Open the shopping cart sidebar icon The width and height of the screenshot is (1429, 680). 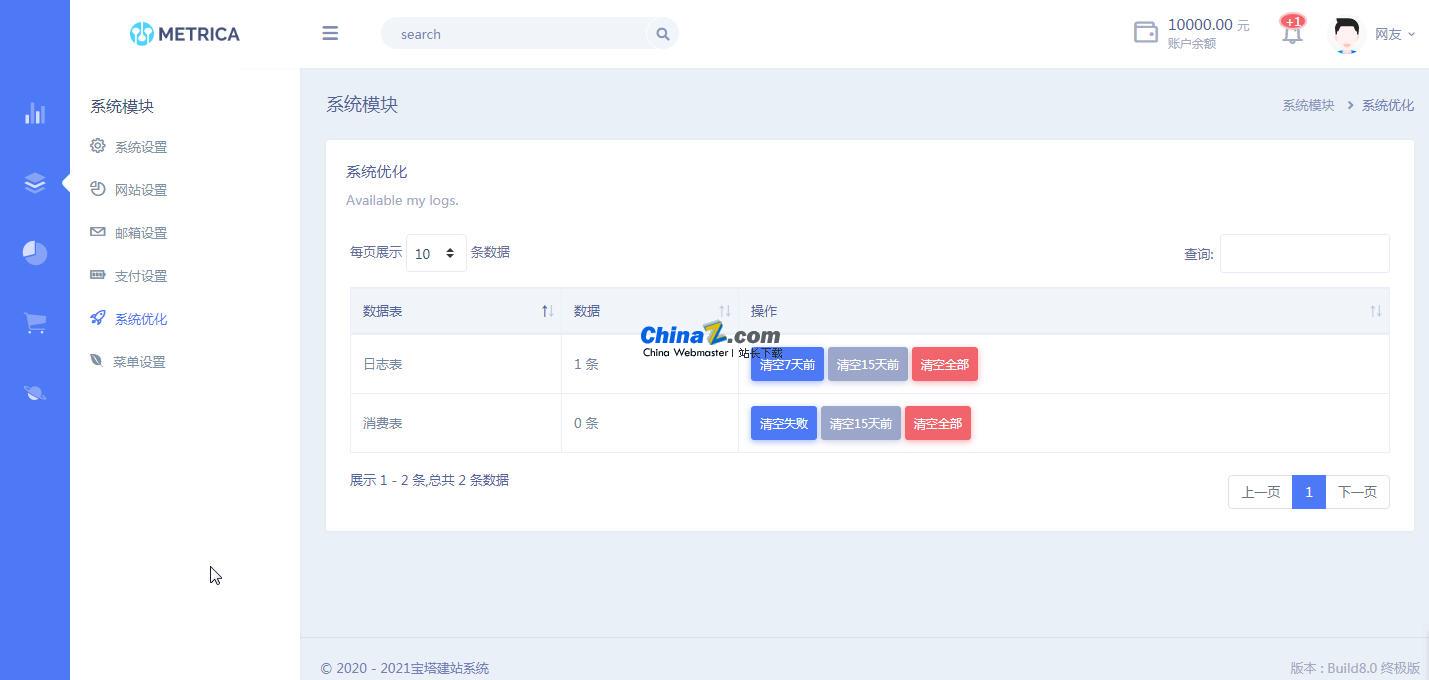pos(35,322)
